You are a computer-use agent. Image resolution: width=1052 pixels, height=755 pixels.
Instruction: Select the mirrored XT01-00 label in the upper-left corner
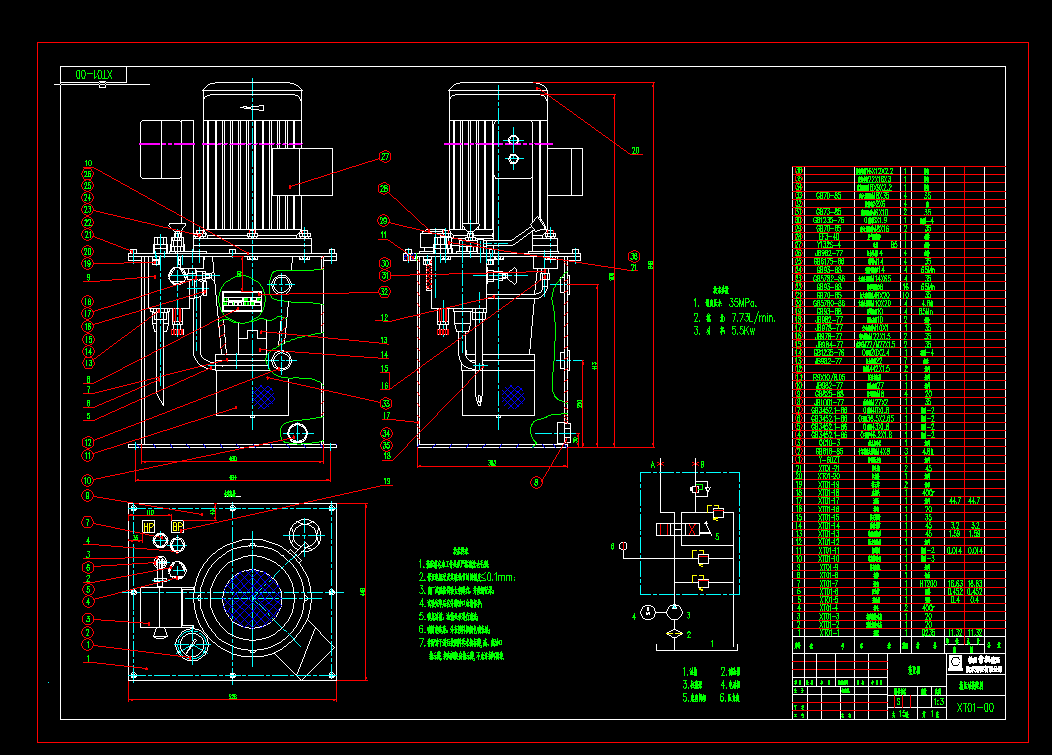coord(93,74)
